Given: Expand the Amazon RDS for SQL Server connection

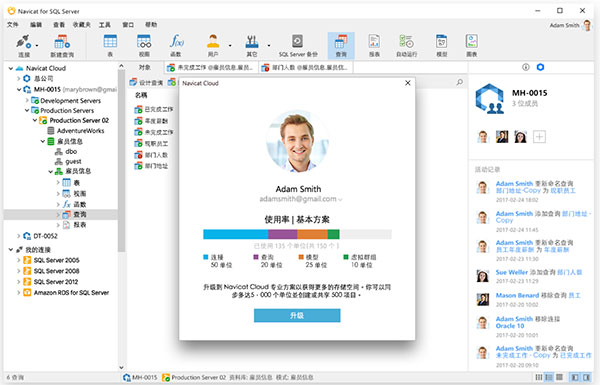Looking at the screenshot, I should click(18, 292).
